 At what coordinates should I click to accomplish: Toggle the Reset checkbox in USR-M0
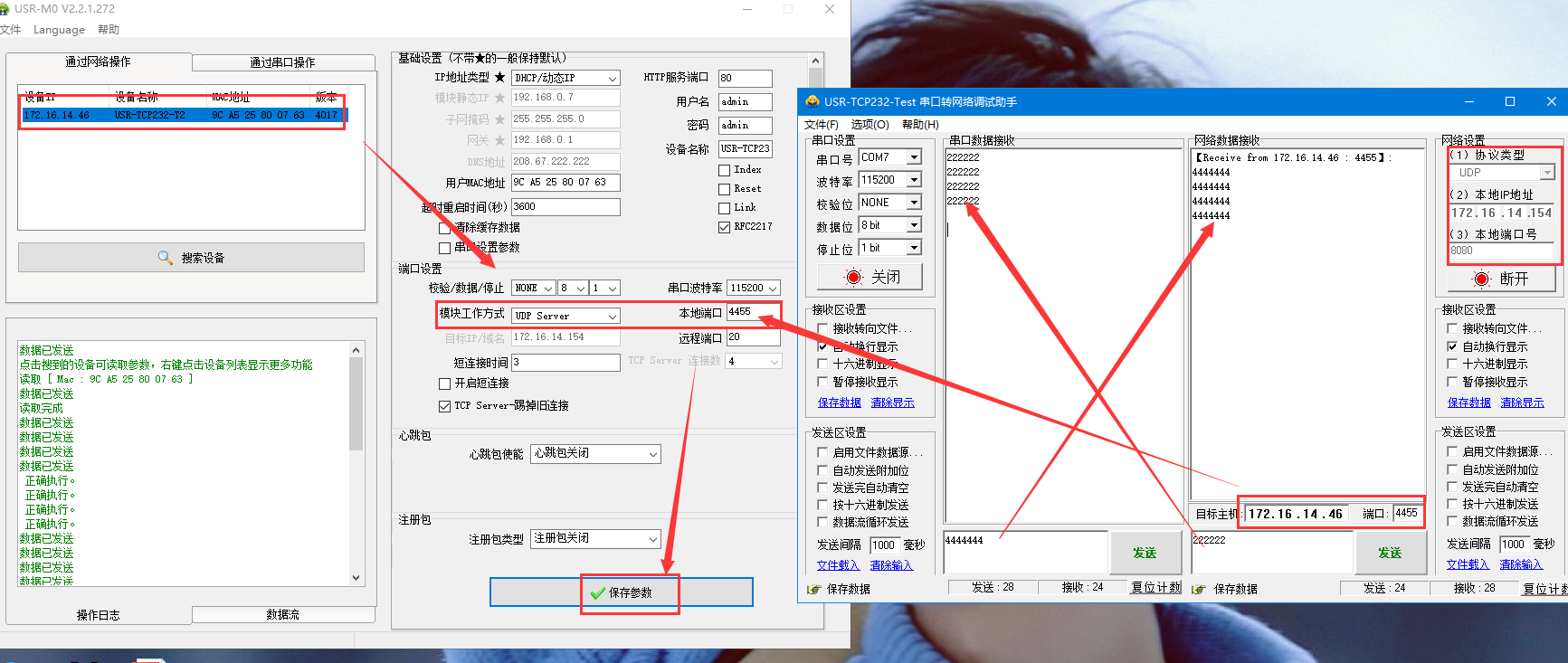(x=724, y=189)
